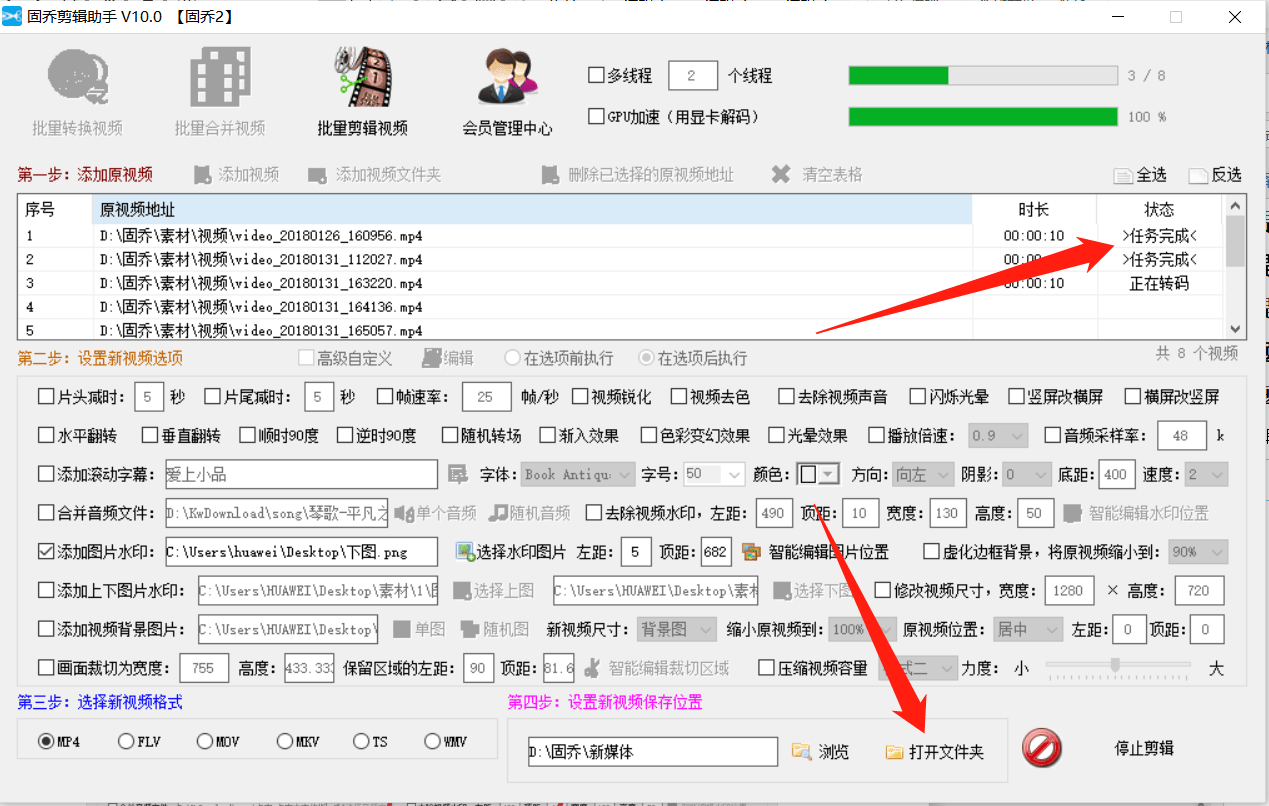Open 智能编辑图片位置 tool

tap(752, 552)
